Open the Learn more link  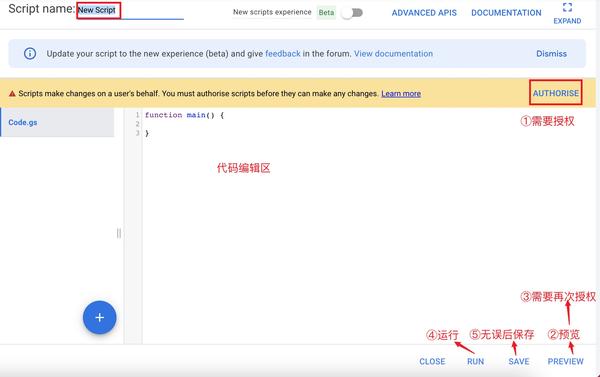(401, 93)
